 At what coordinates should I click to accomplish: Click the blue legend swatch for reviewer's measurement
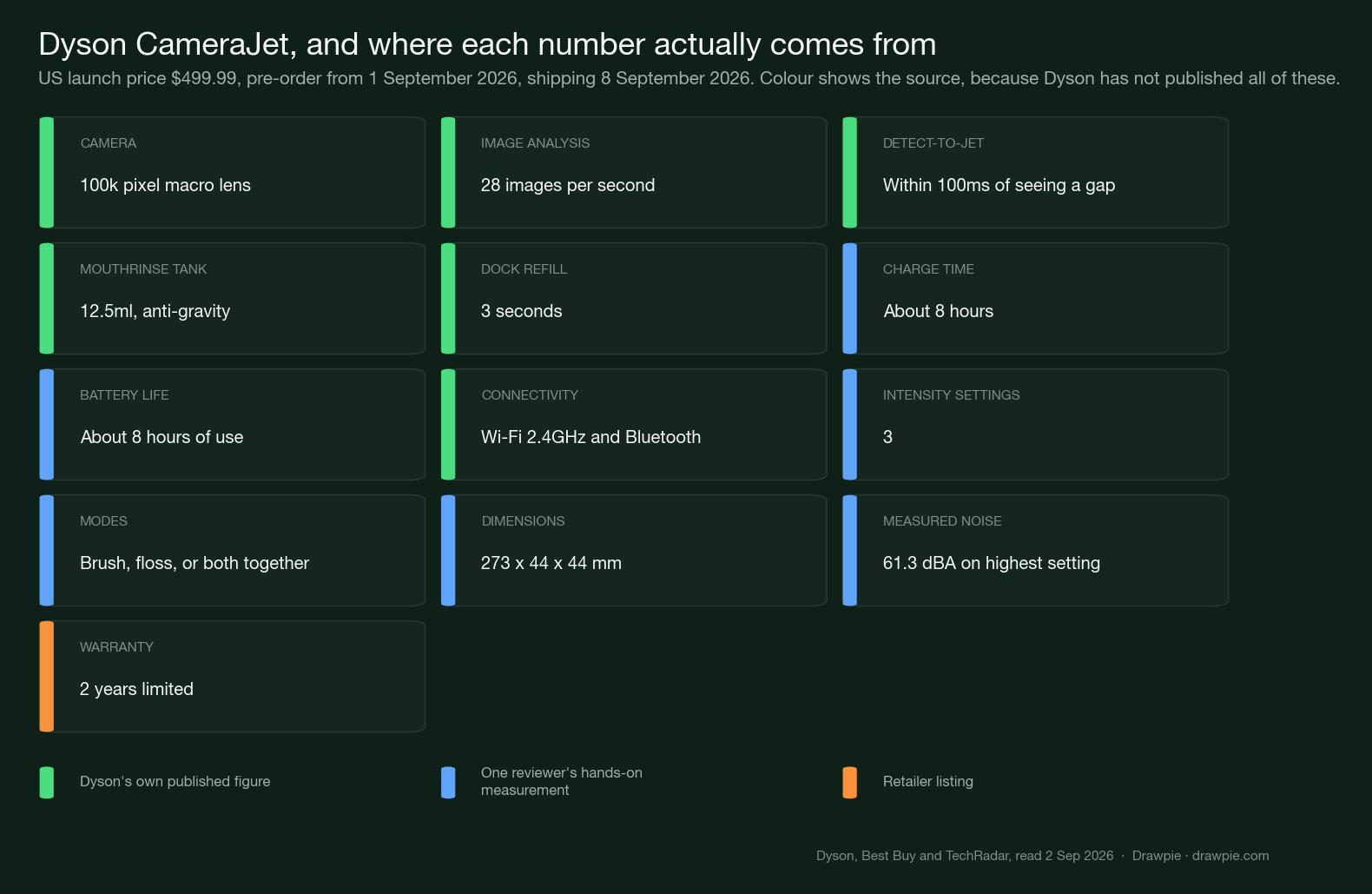pos(448,782)
